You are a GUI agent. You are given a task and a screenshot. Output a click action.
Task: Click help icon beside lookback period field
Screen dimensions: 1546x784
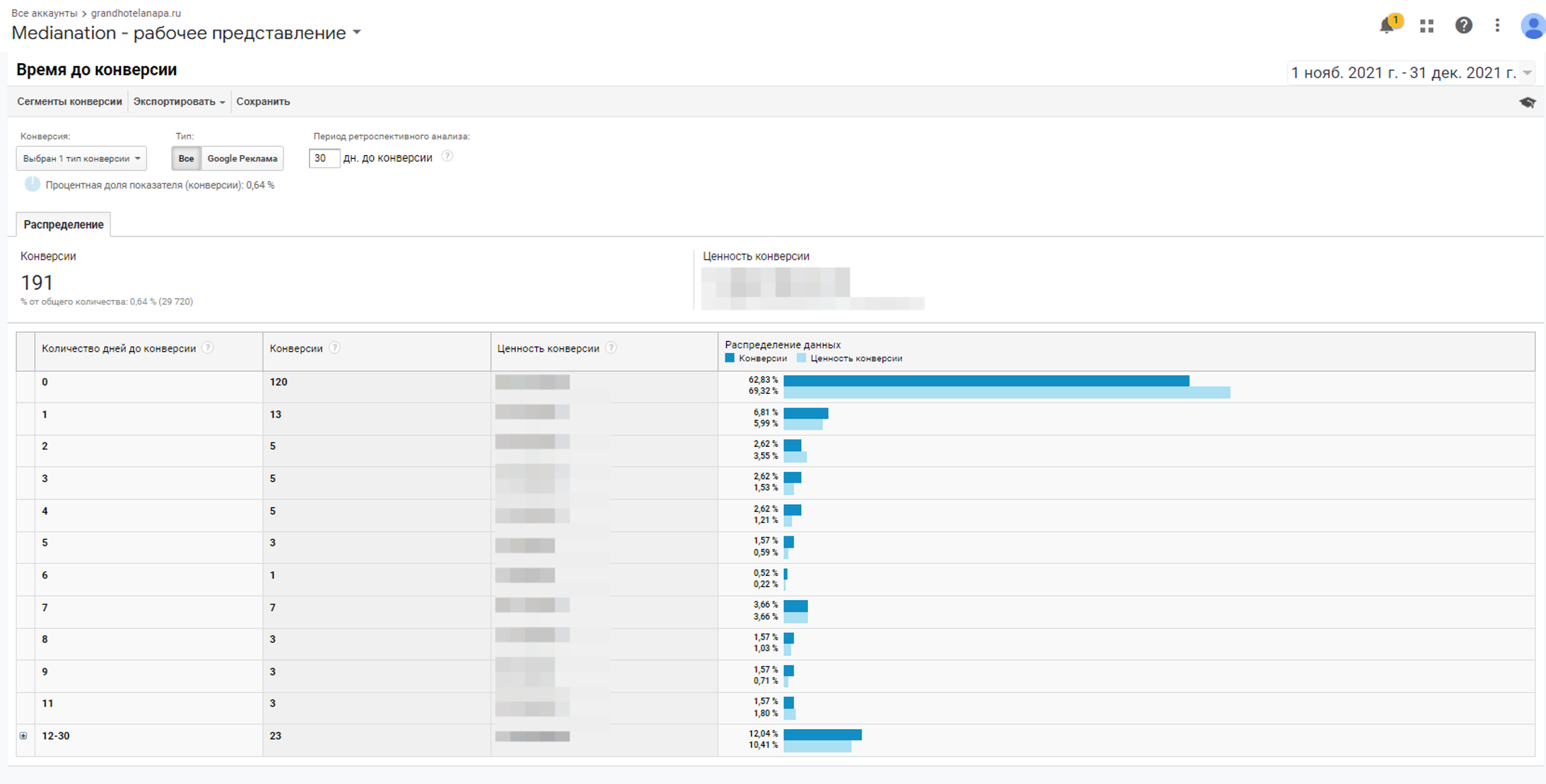click(447, 156)
